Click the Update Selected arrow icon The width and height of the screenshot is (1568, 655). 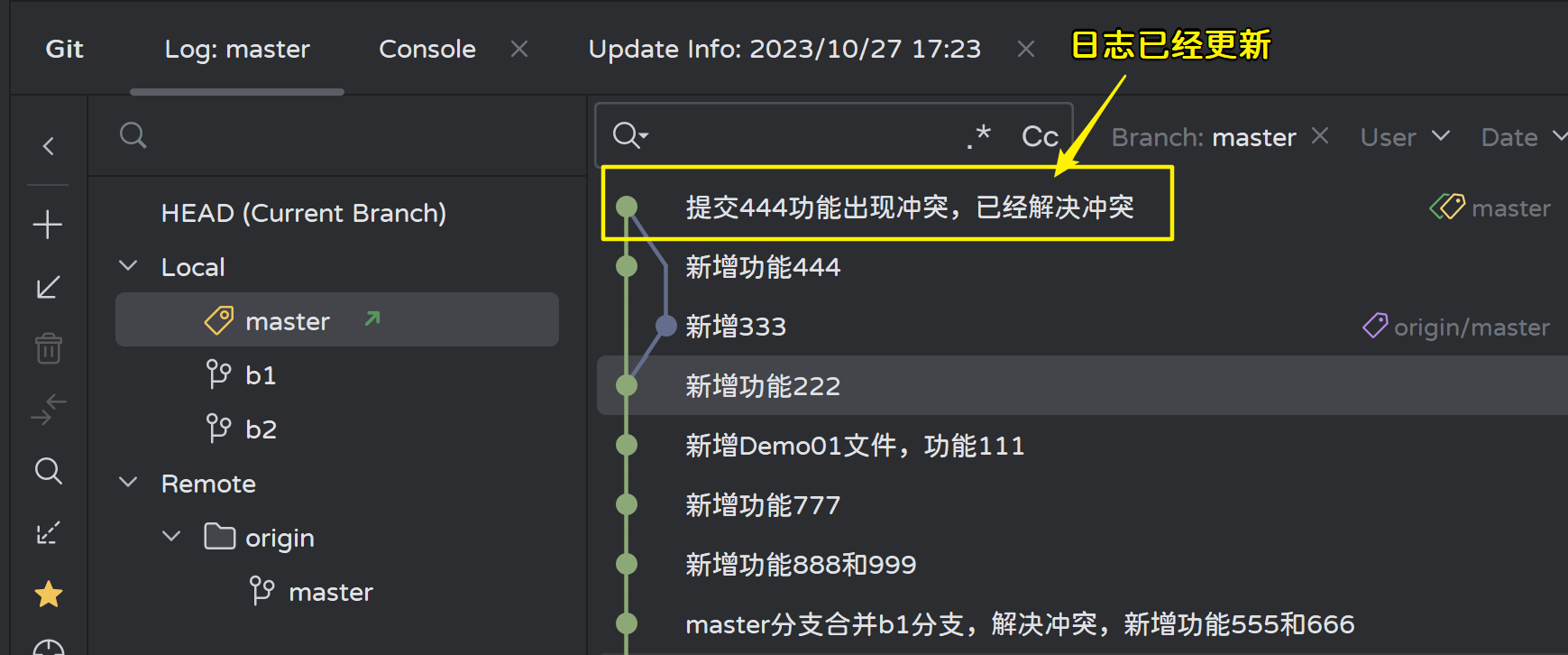pyautogui.click(x=48, y=287)
